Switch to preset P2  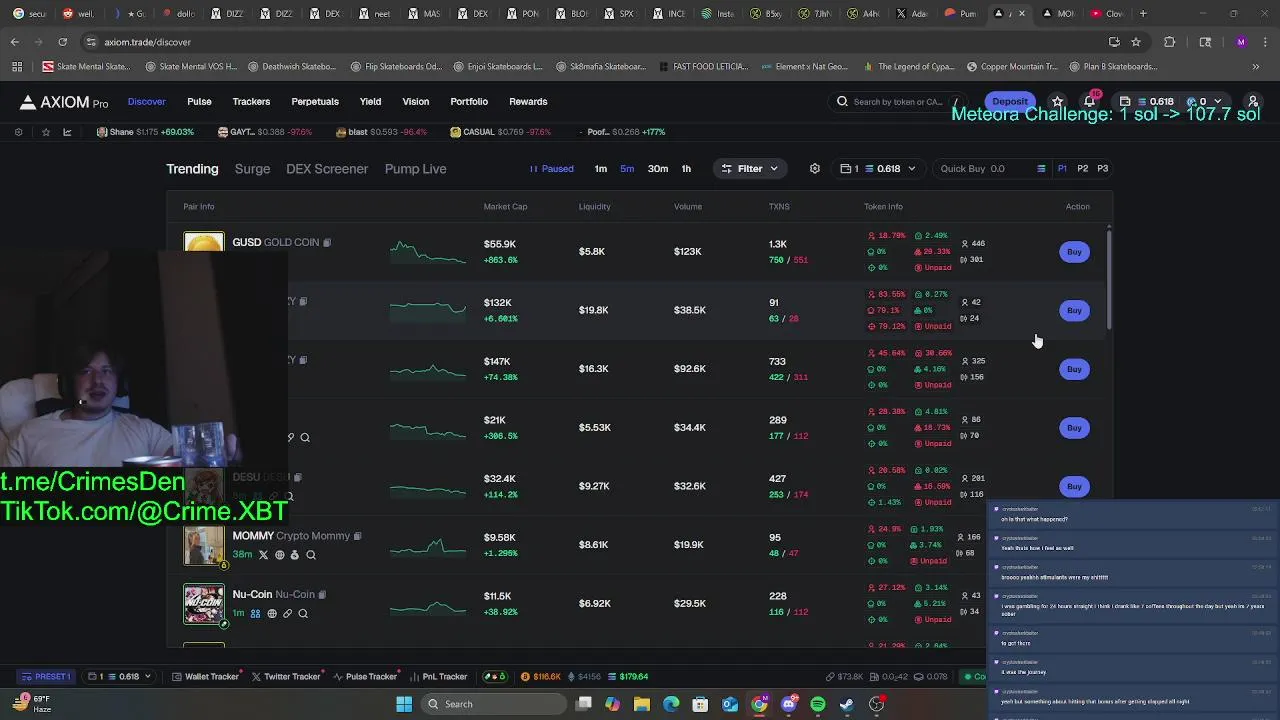(1082, 169)
